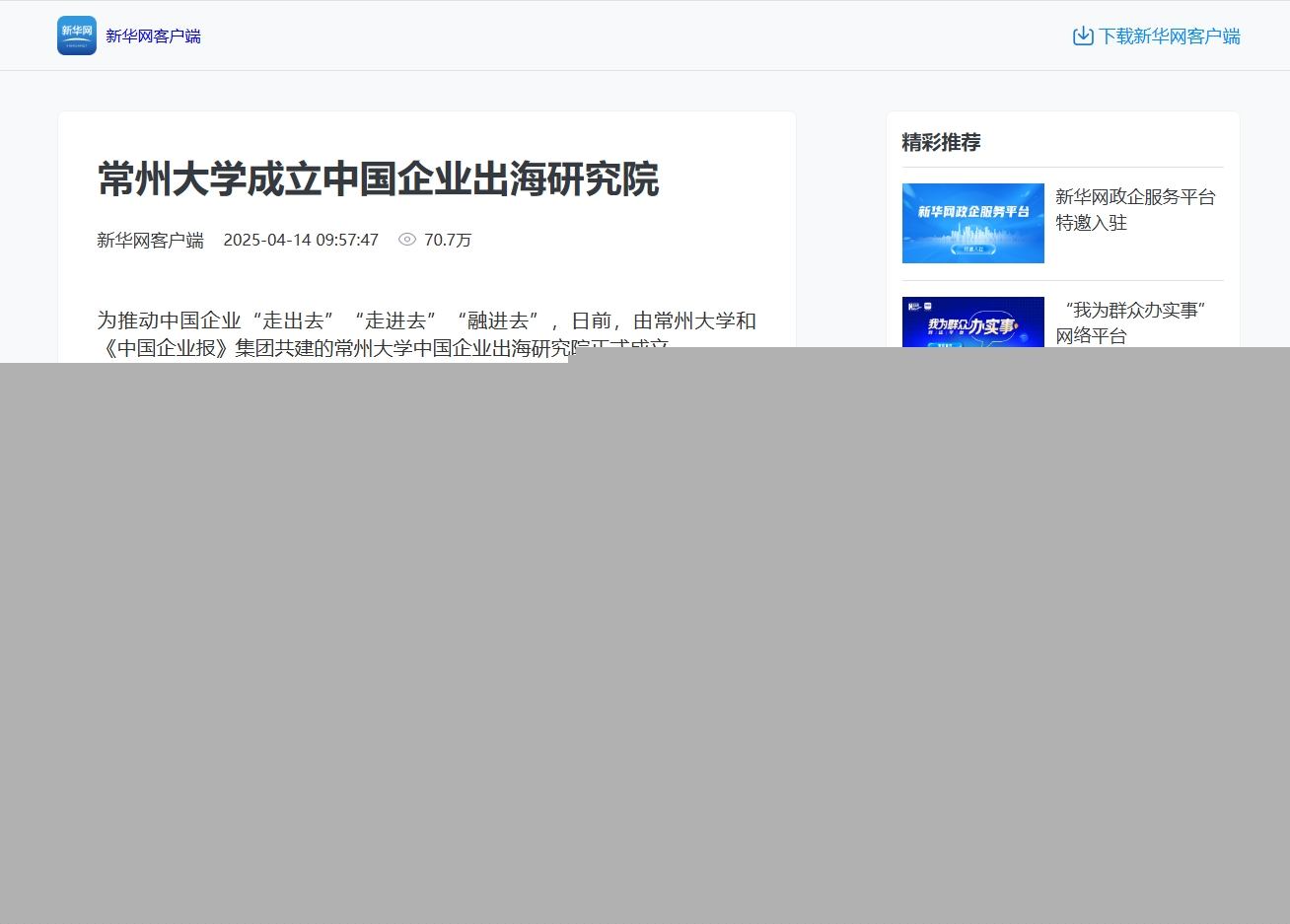
Task: Open the “我为群众办实事”网络平台 recommendation title
Action: pos(1134,322)
